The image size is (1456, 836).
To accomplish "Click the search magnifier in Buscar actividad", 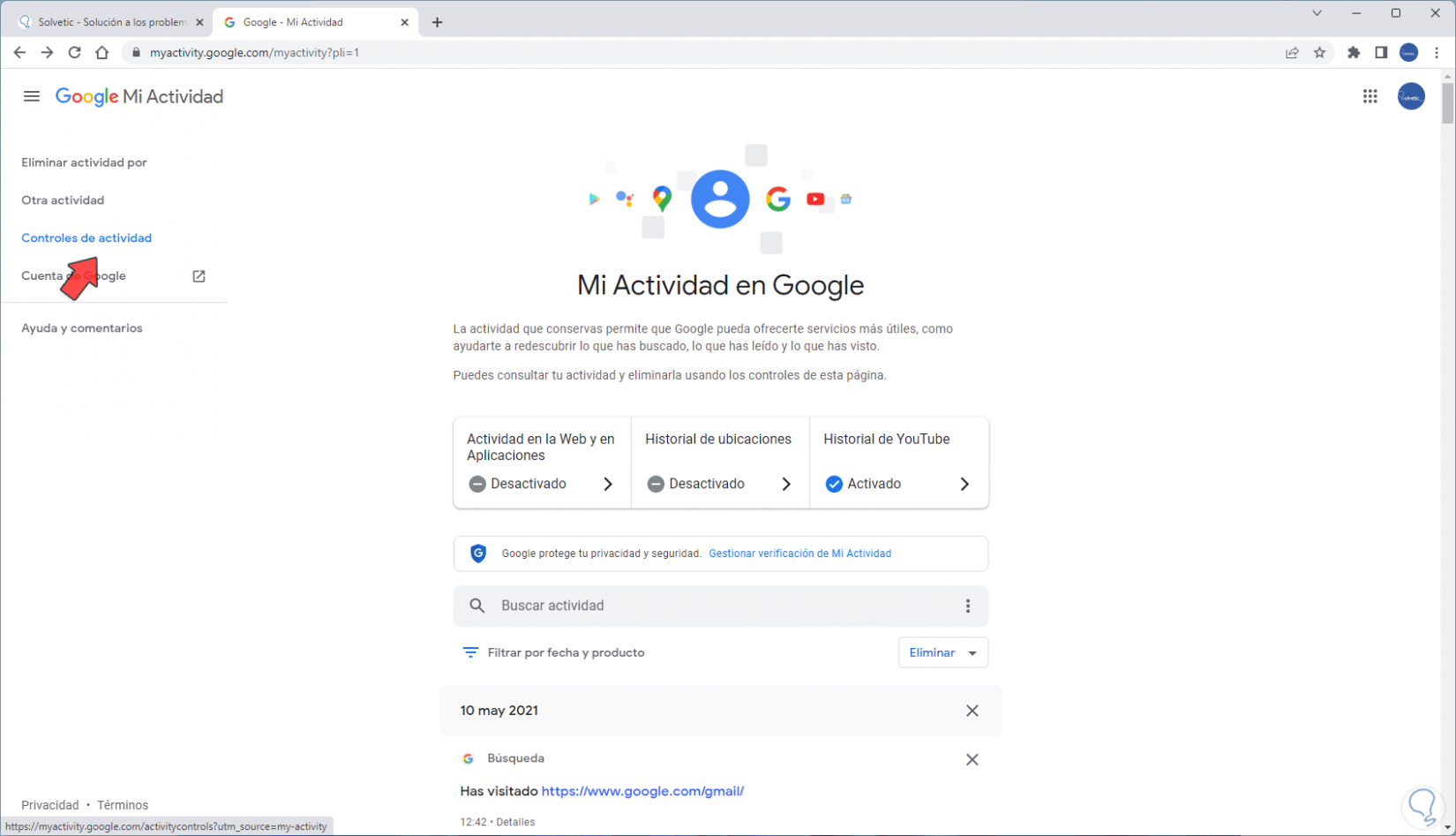I will pos(477,606).
